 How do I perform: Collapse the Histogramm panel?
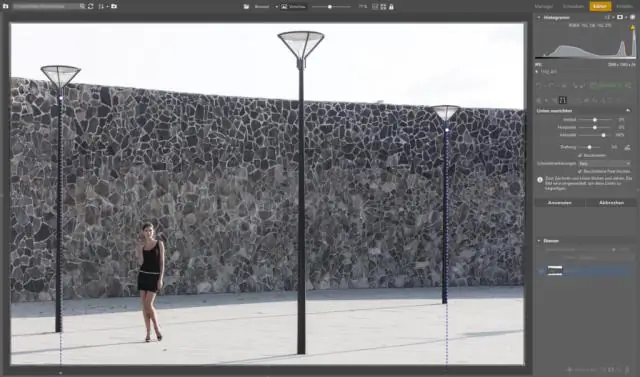539,18
